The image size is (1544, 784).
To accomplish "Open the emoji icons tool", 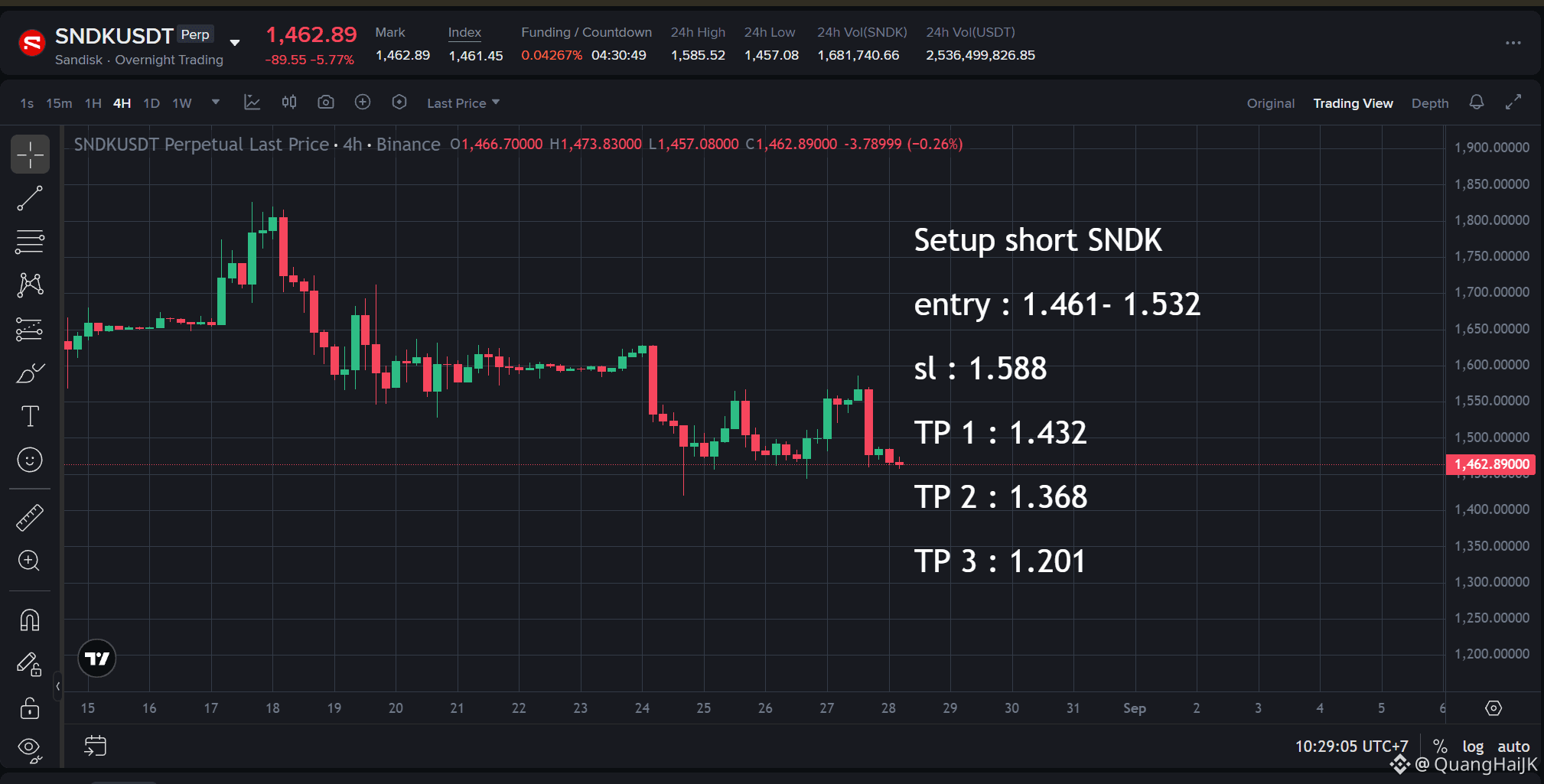I will coord(30,460).
